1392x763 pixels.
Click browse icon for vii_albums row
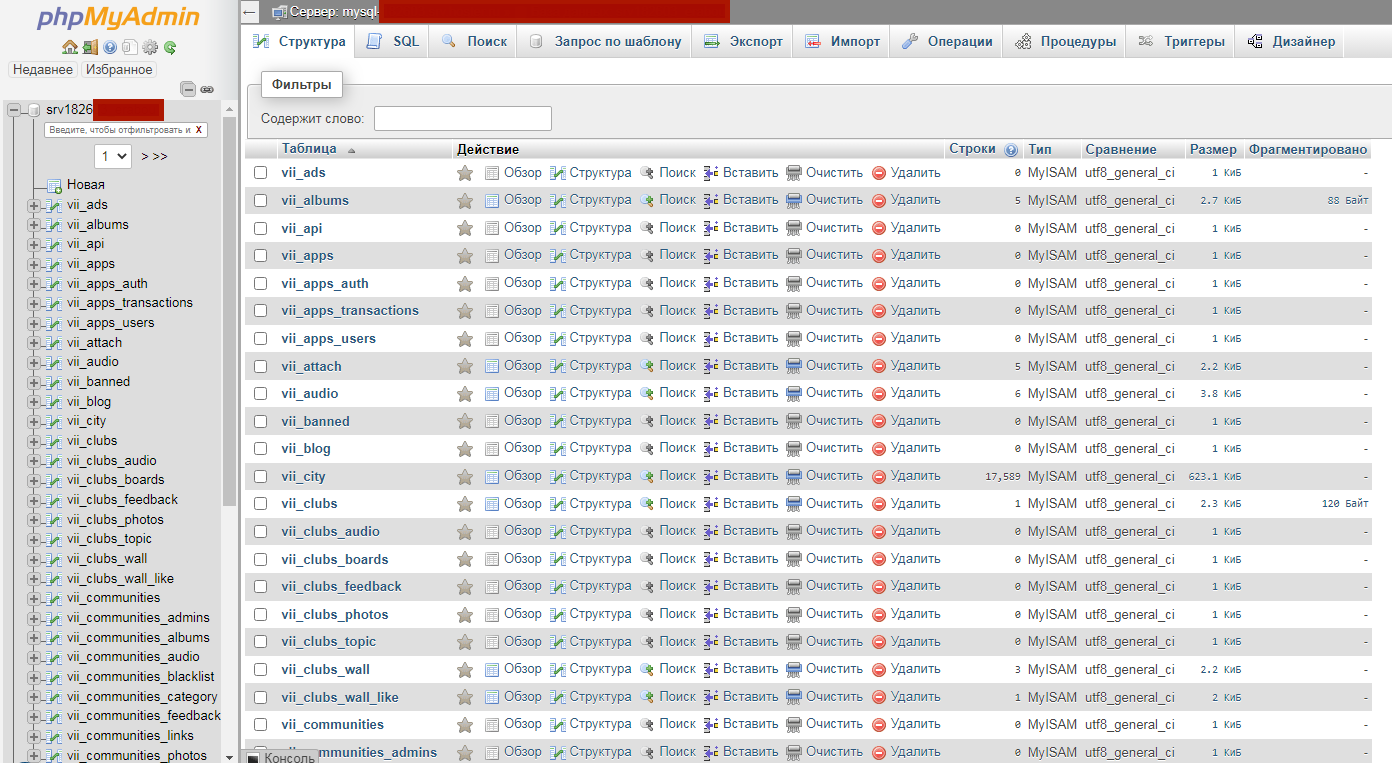click(492, 200)
